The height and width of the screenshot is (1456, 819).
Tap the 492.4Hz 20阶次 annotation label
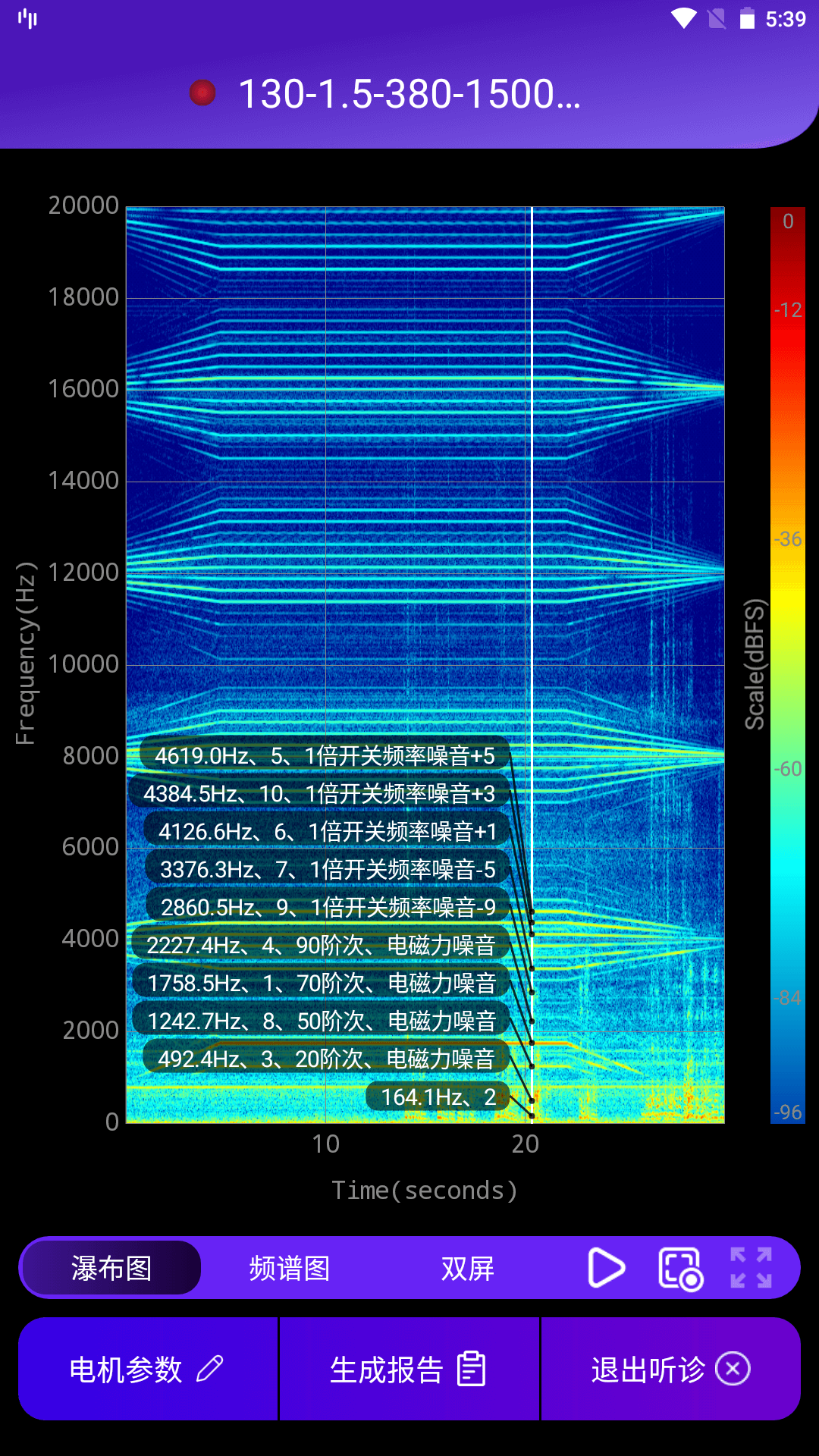click(326, 1059)
